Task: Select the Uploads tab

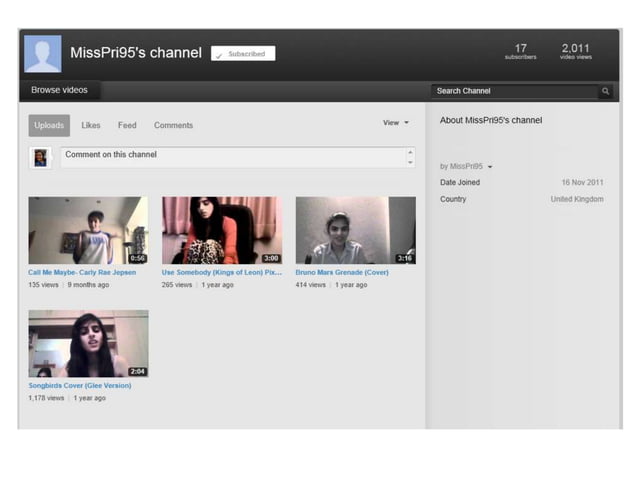Action: [49, 126]
